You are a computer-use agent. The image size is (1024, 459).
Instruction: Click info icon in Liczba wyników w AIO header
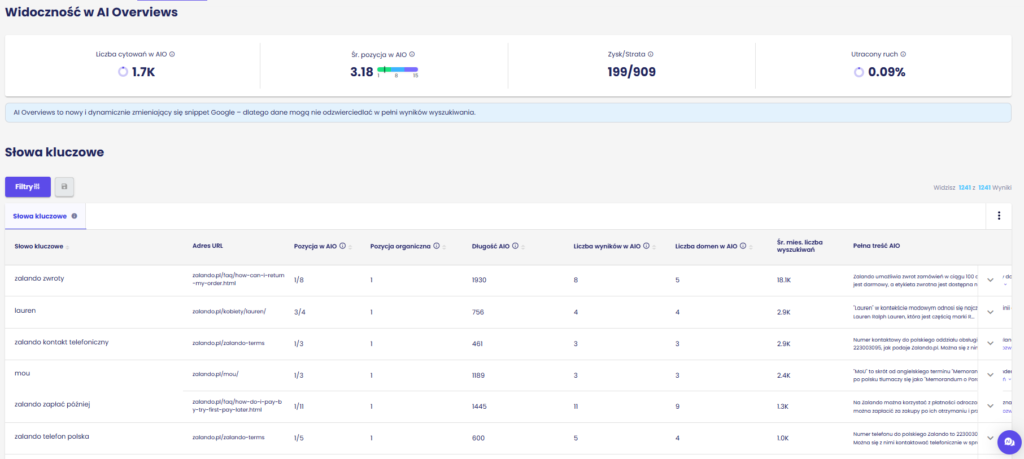pos(647,246)
